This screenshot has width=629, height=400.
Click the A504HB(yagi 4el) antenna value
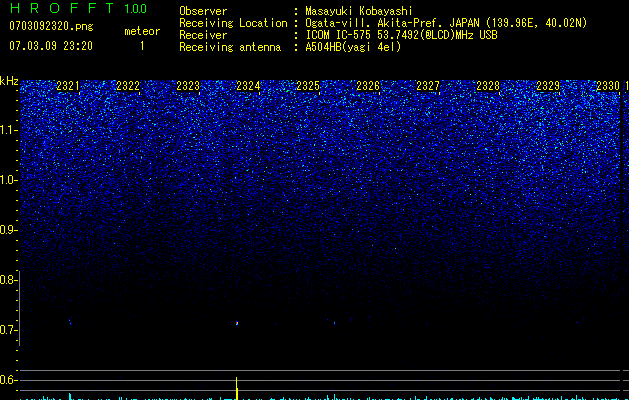pos(353,47)
